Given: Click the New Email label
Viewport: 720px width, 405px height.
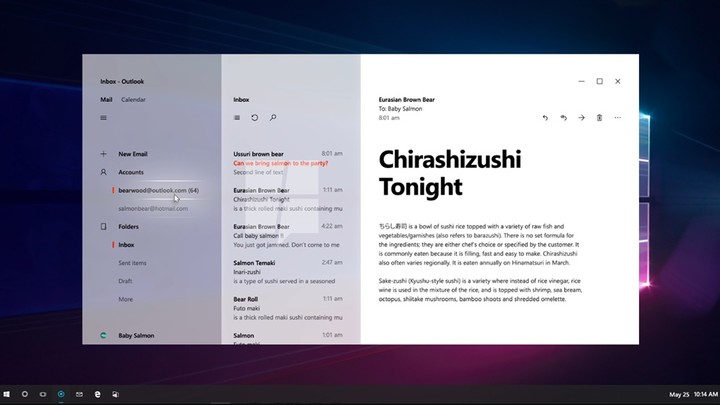Looking at the screenshot, I should [x=133, y=154].
